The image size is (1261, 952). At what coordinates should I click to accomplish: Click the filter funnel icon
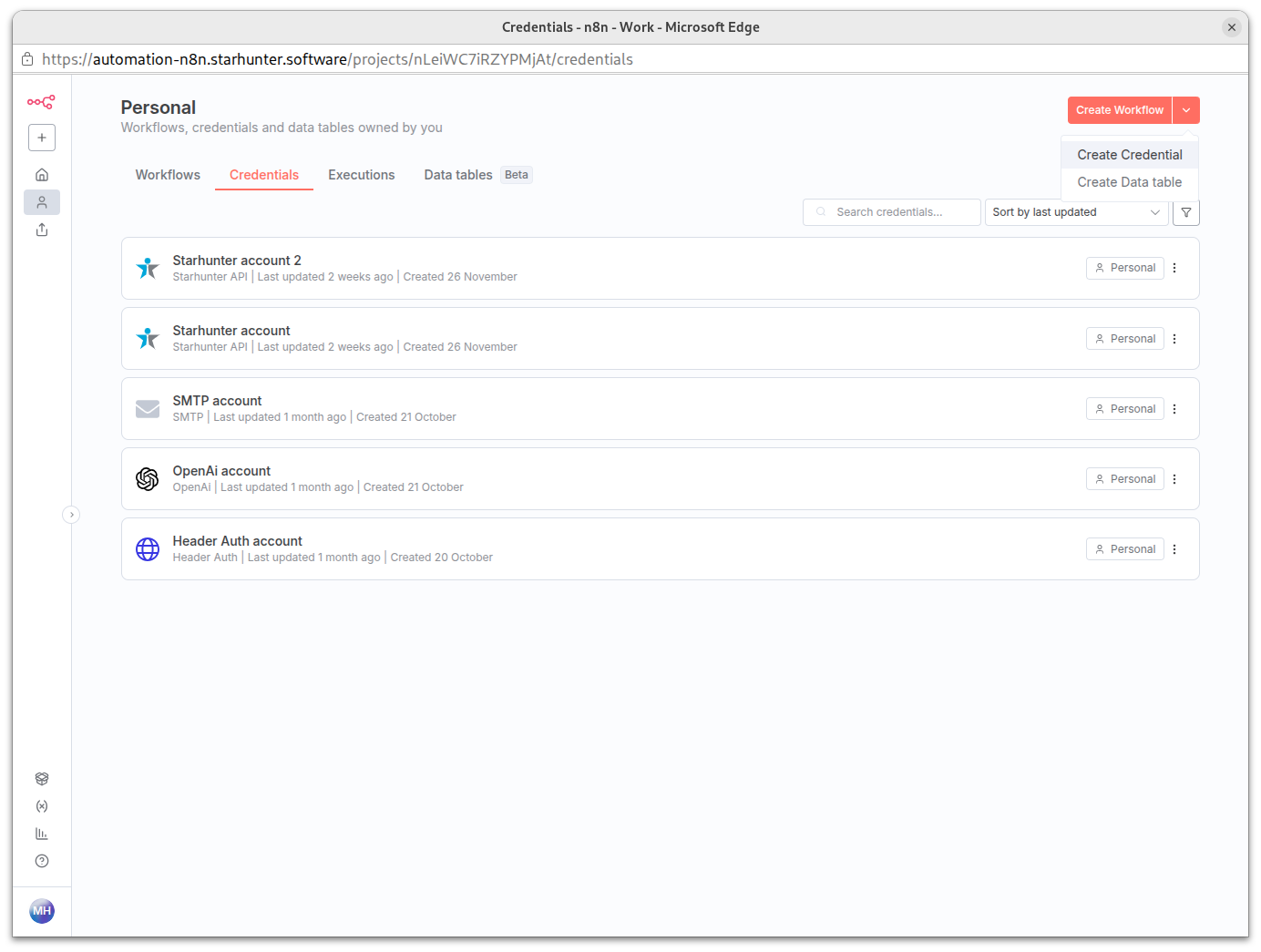(1186, 212)
